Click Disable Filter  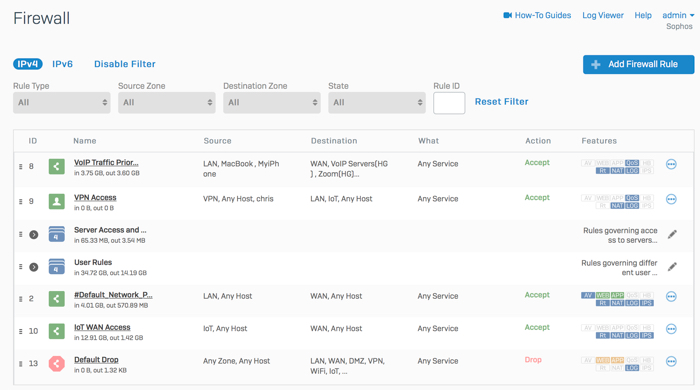pos(125,64)
